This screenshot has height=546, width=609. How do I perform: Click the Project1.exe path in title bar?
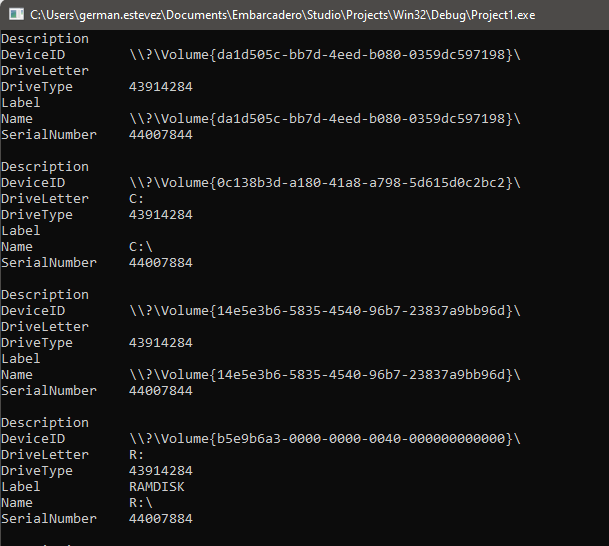click(x=282, y=15)
